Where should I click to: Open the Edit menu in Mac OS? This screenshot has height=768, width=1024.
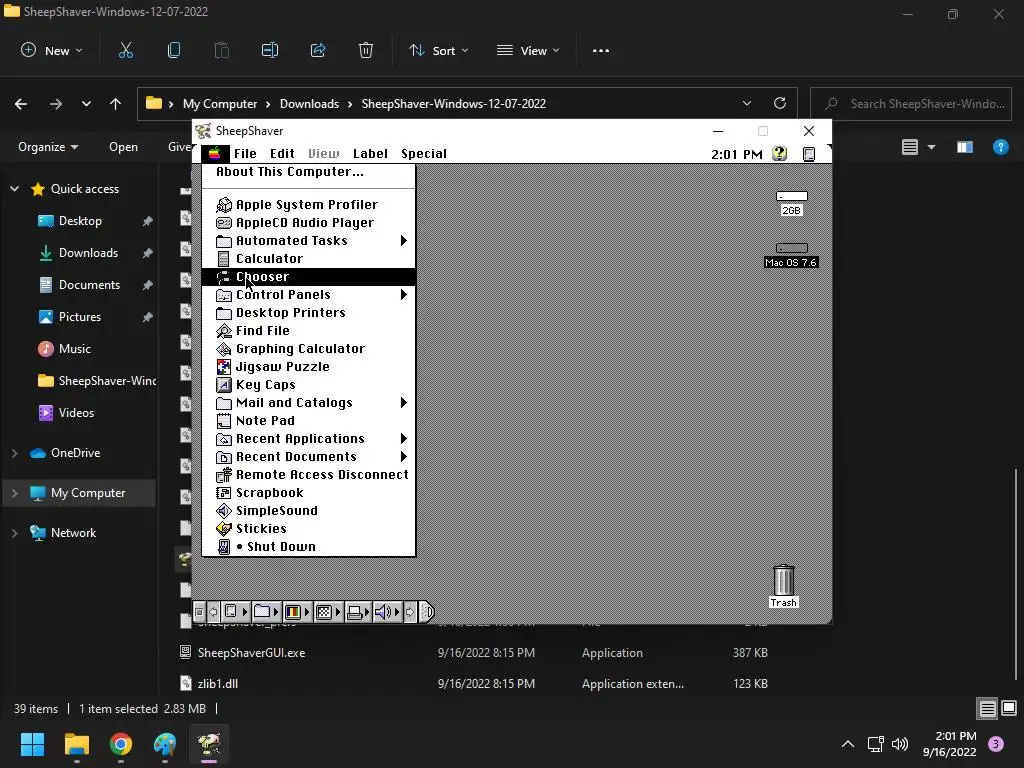click(282, 153)
